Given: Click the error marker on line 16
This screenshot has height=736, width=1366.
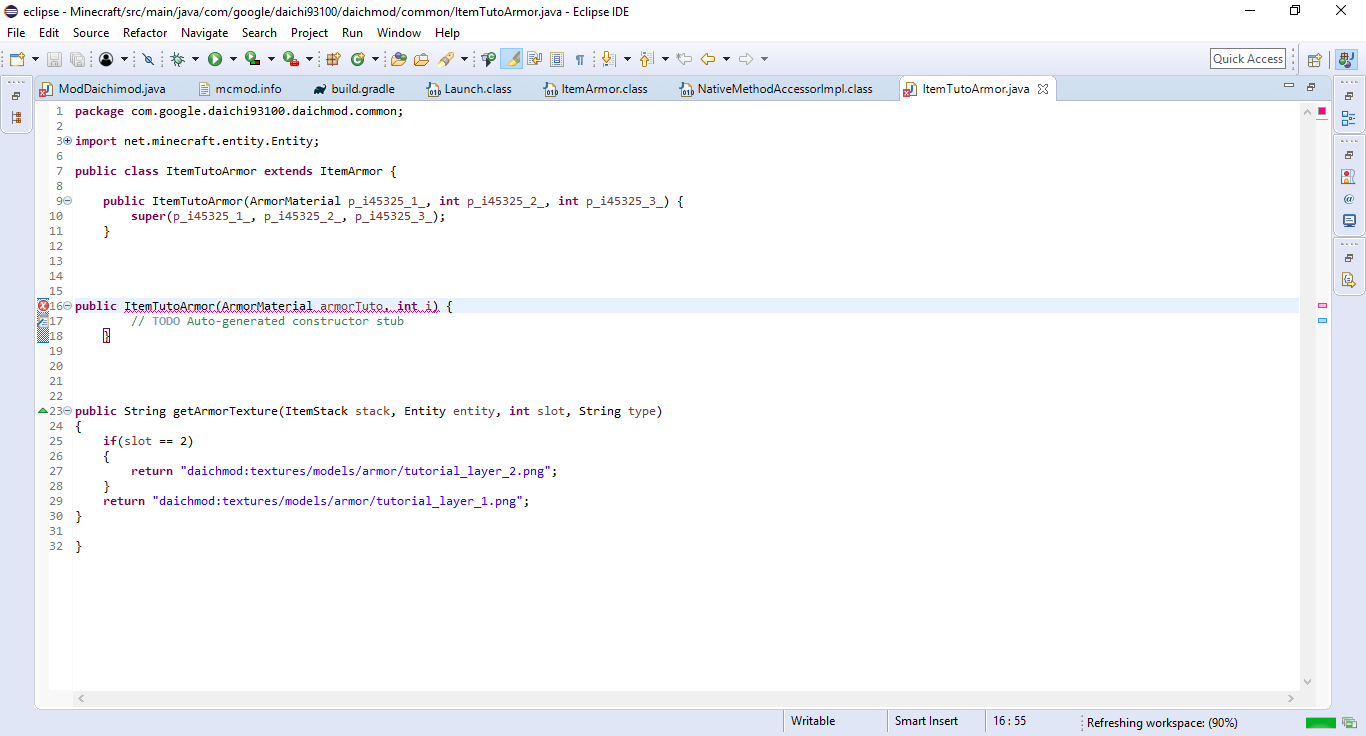Looking at the screenshot, I should coord(43,306).
